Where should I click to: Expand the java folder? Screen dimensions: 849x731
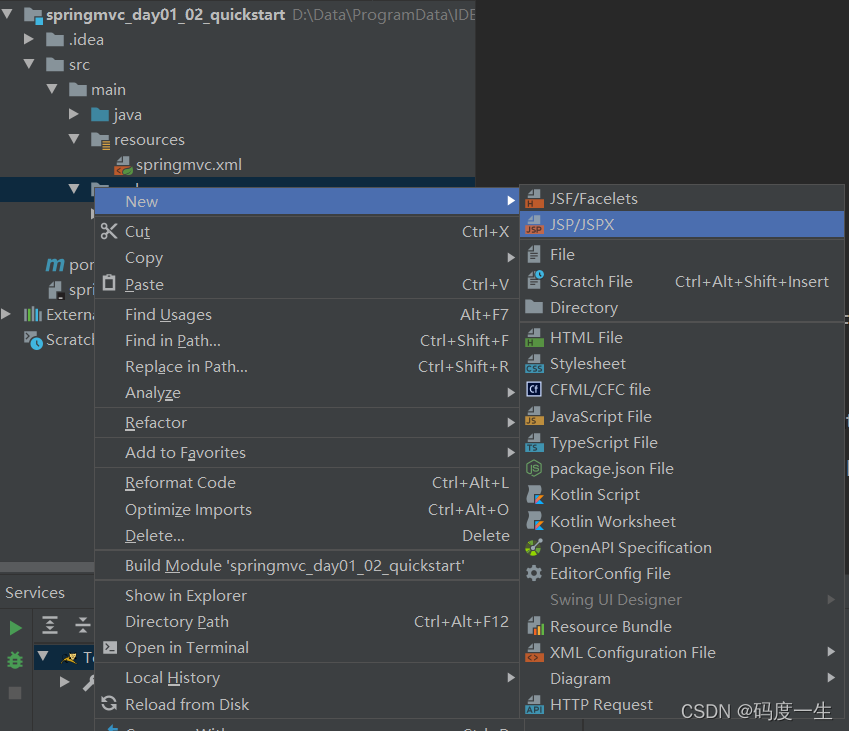[74, 114]
